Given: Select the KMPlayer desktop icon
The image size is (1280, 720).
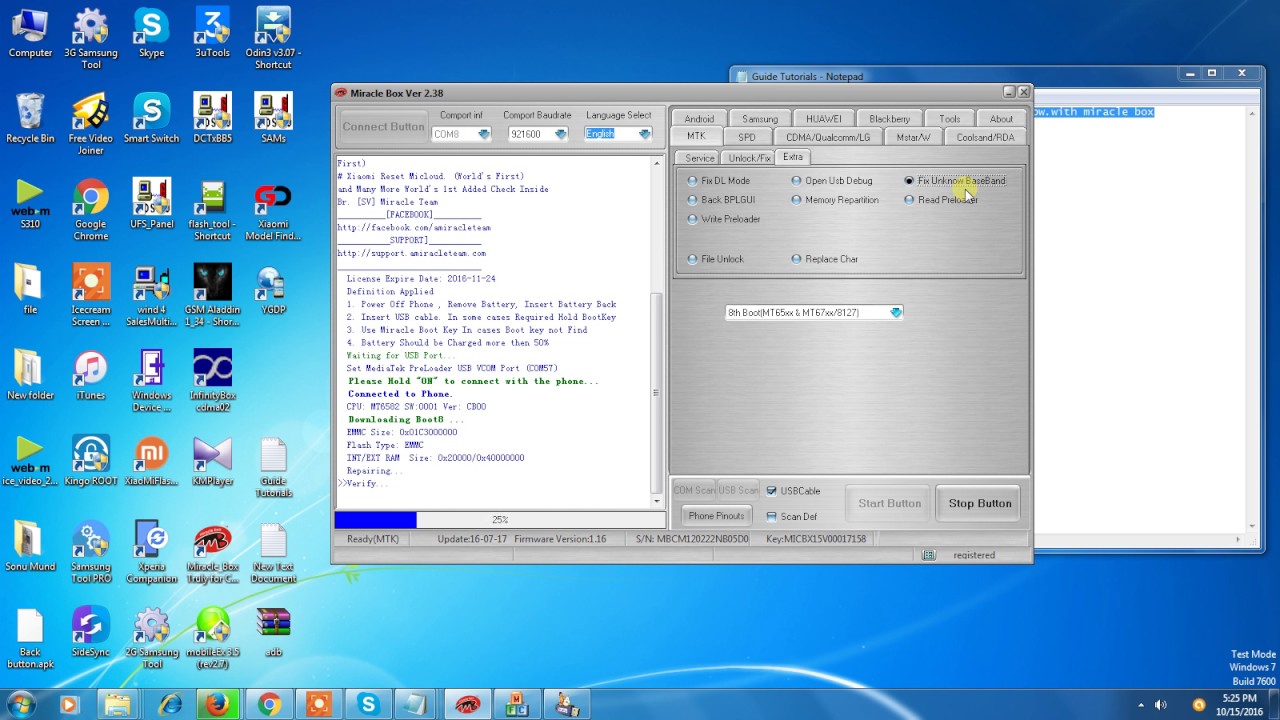Looking at the screenshot, I should pyautogui.click(x=212, y=460).
